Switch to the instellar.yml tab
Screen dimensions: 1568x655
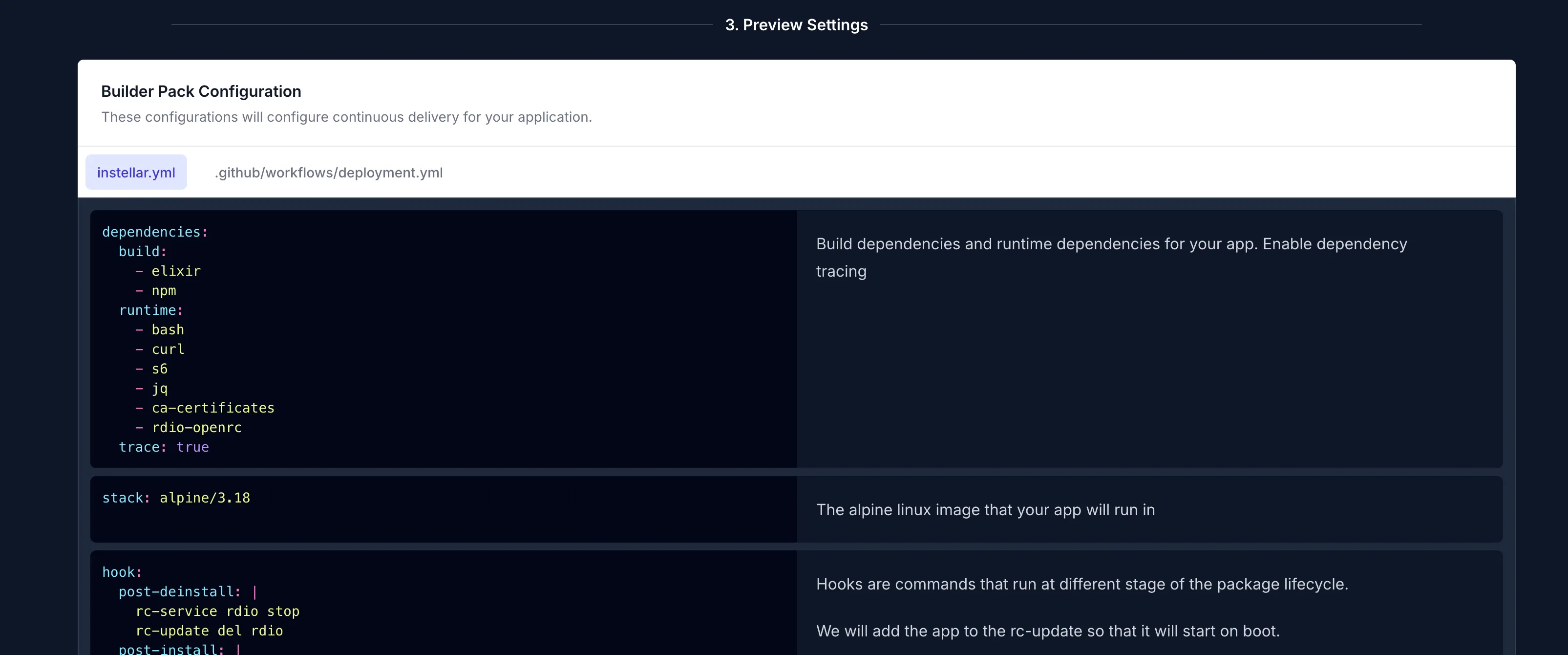point(136,173)
